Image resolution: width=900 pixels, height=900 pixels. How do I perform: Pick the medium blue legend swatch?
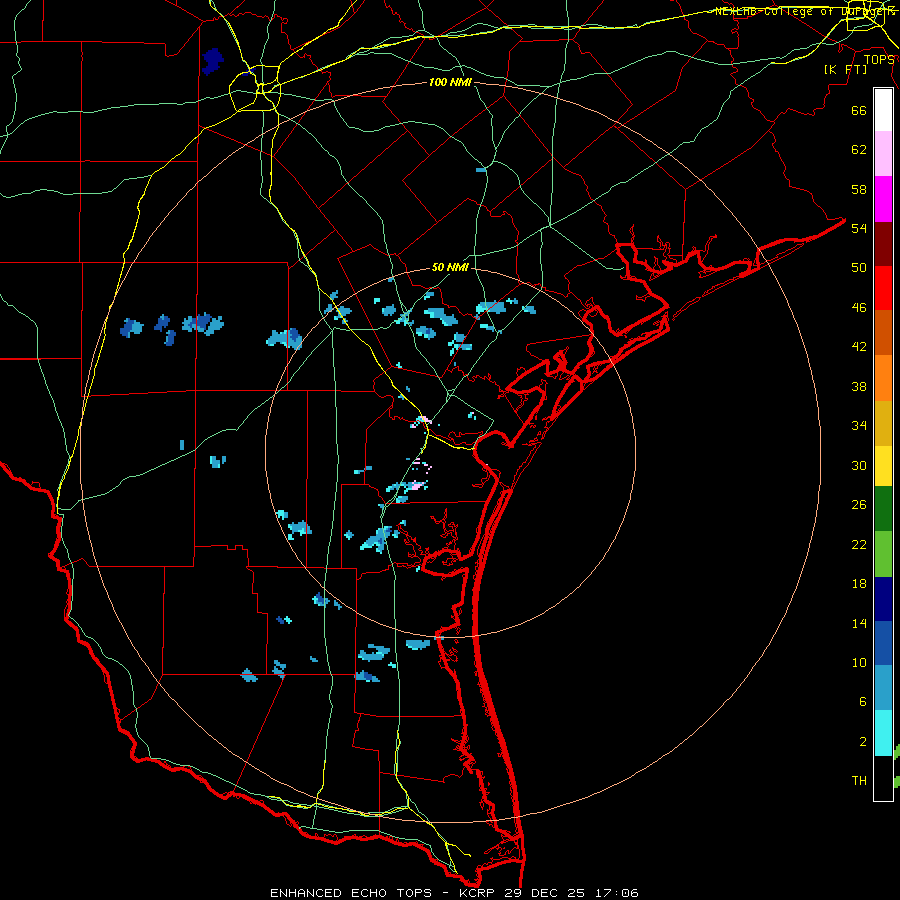883,643
